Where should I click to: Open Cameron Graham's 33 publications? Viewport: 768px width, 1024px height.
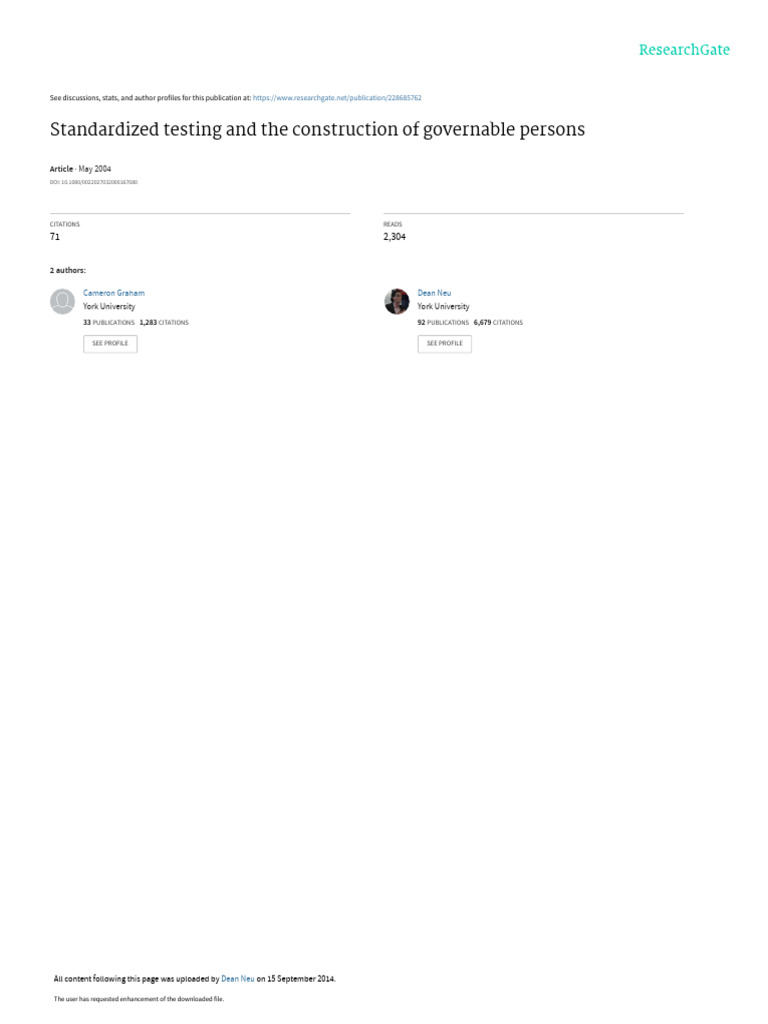click(x=108, y=323)
